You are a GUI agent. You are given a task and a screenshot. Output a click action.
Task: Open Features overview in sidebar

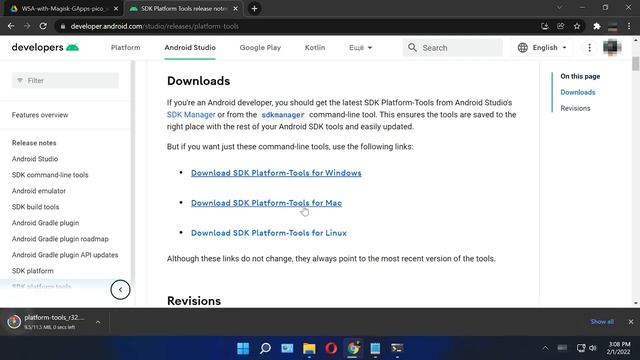click(40, 115)
